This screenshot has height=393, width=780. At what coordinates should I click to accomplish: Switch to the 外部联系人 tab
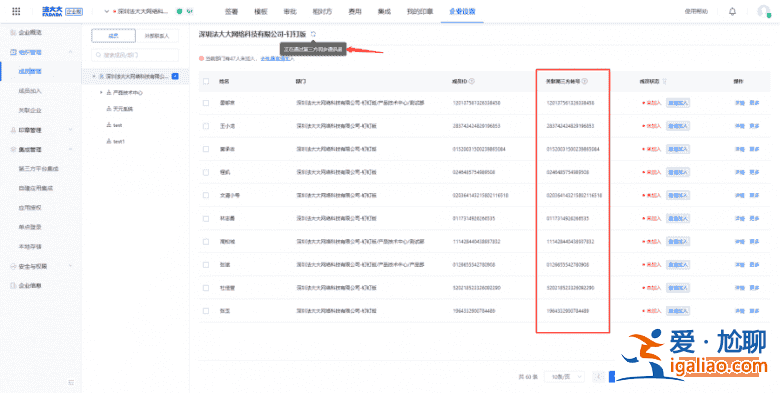click(157, 36)
